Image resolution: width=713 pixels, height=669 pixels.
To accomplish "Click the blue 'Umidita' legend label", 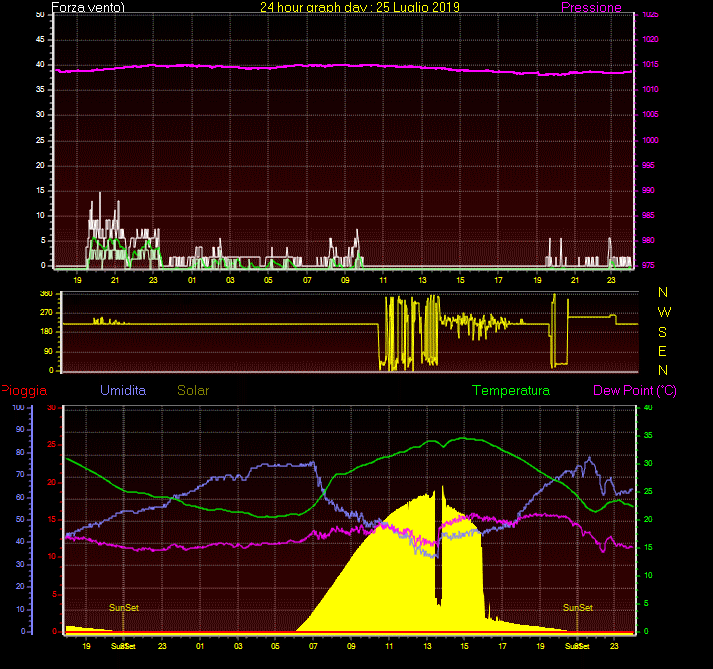I will [x=122, y=391].
